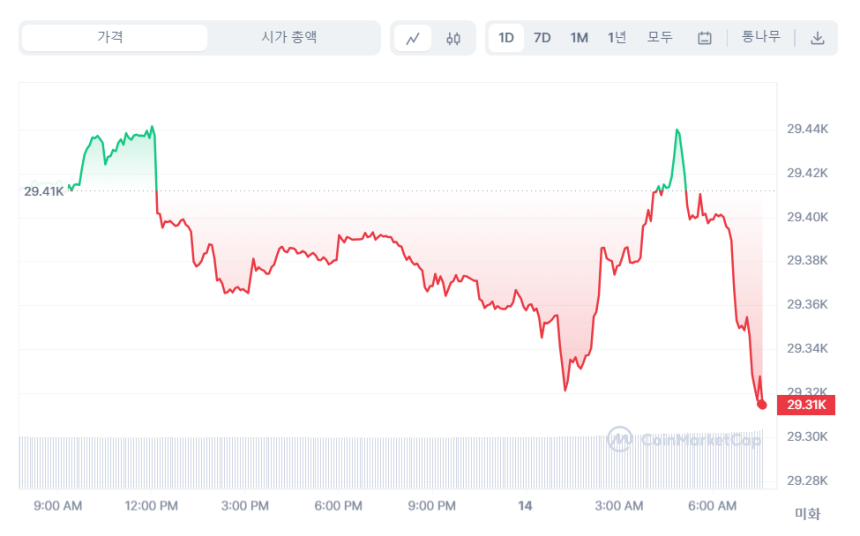
Task: Click the 미화 currency label
Action: click(x=806, y=514)
